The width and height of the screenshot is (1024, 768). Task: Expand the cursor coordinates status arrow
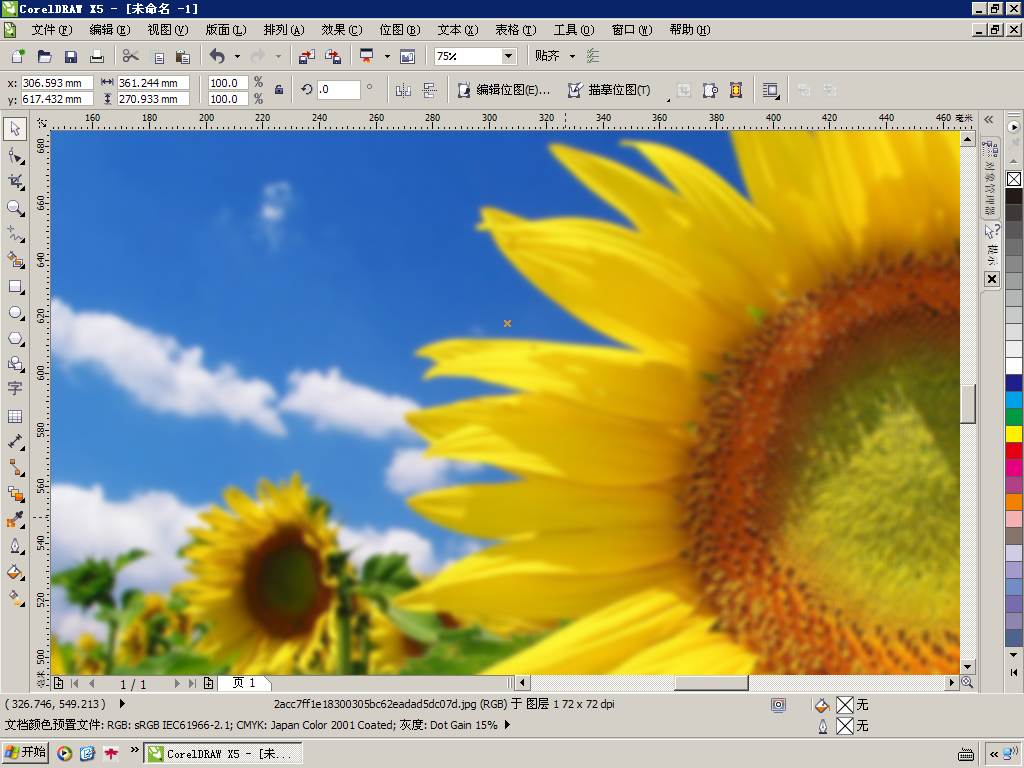pos(121,704)
